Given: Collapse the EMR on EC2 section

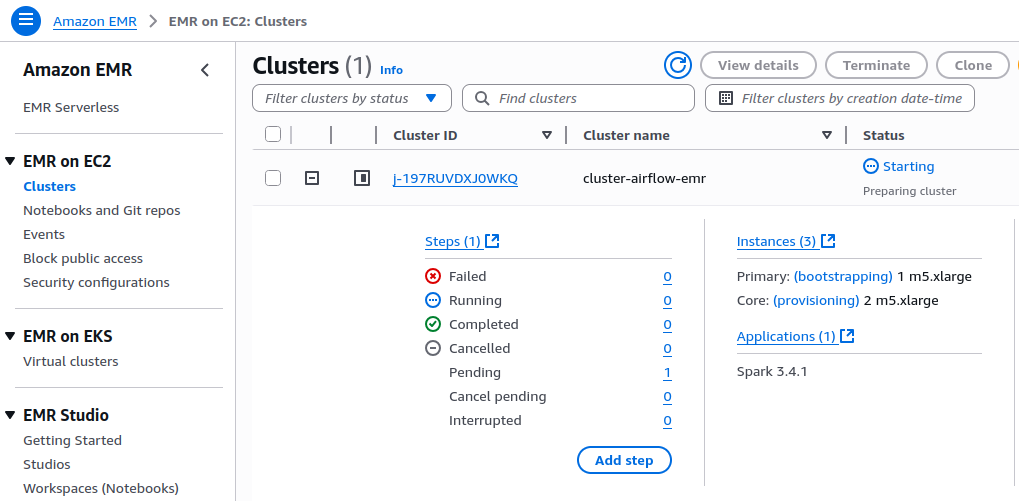Looking at the screenshot, I should pos(11,161).
